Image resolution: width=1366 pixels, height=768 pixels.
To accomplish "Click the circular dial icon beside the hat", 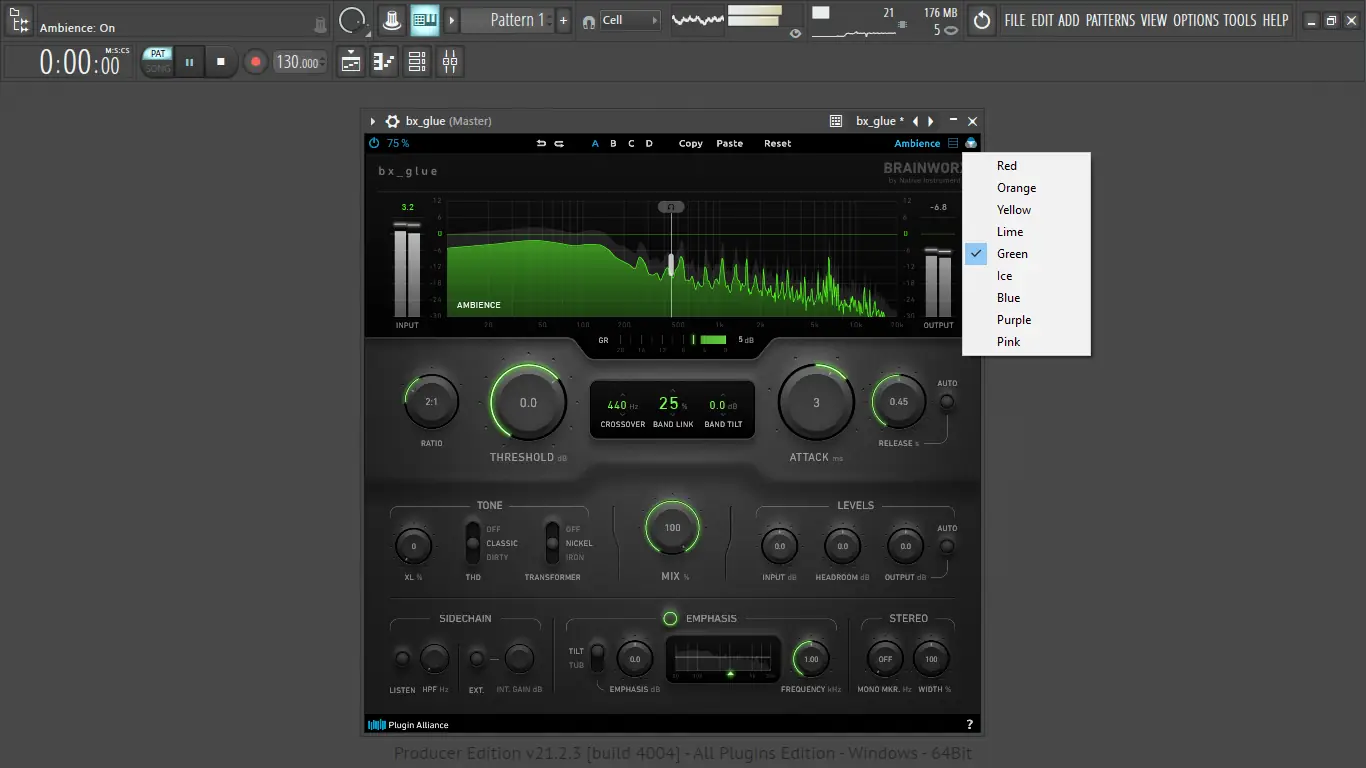I will coord(352,20).
